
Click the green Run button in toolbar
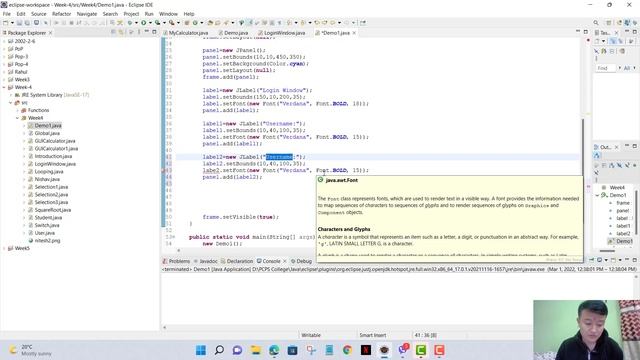(143, 23)
